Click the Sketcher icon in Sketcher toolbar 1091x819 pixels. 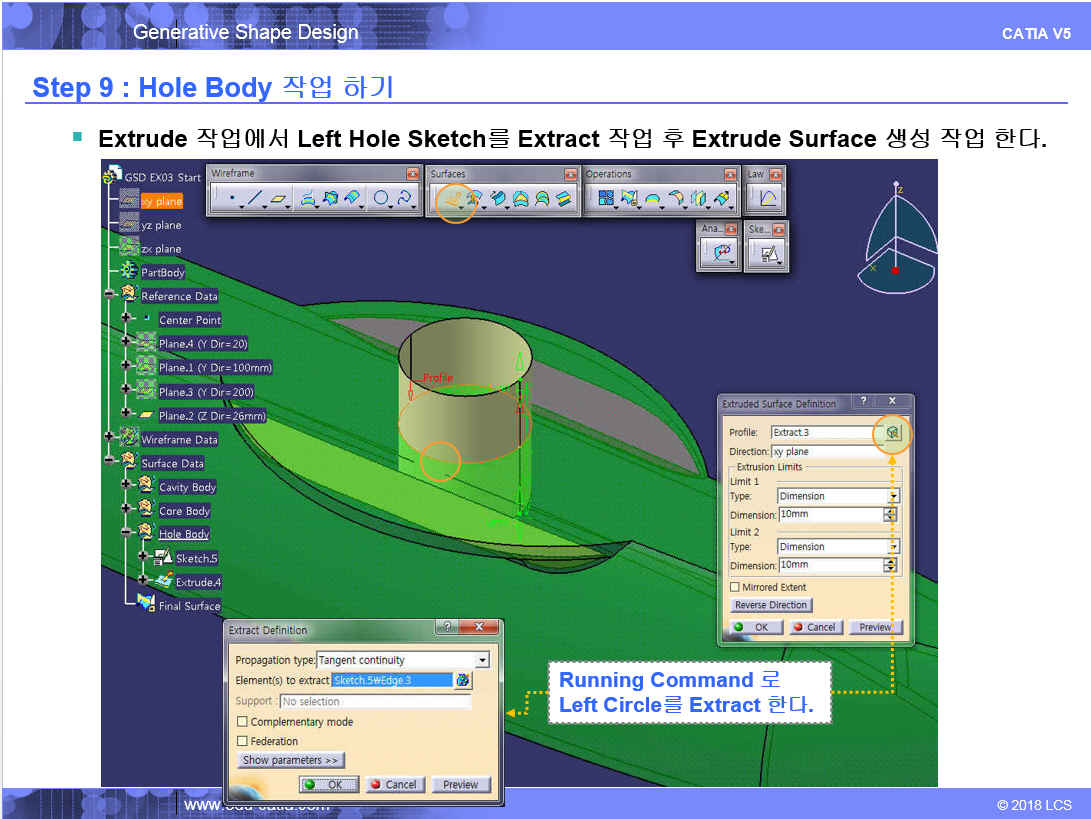pos(768,255)
